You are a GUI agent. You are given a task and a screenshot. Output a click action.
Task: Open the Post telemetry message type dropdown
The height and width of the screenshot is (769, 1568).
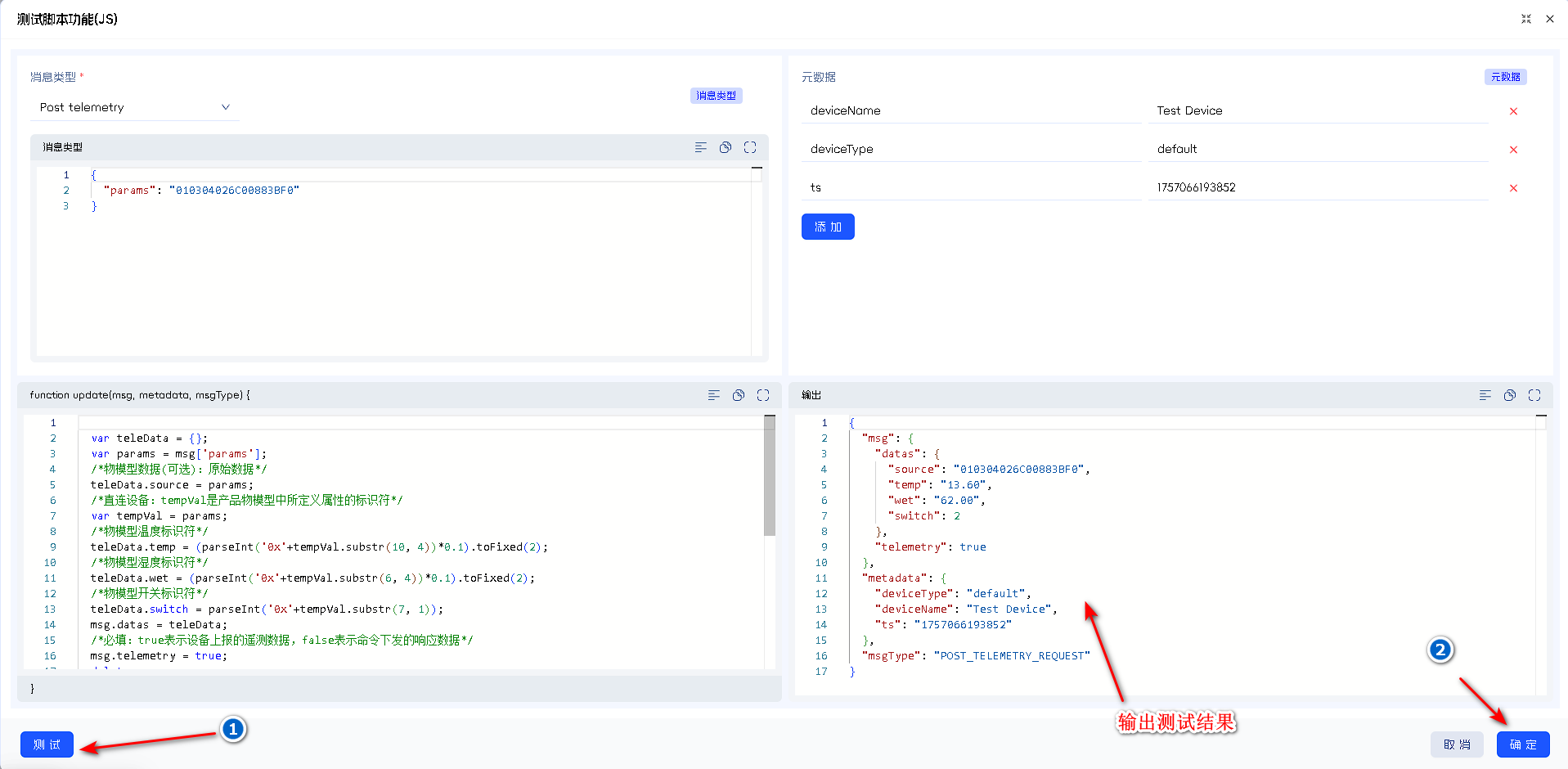coord(135,107)
